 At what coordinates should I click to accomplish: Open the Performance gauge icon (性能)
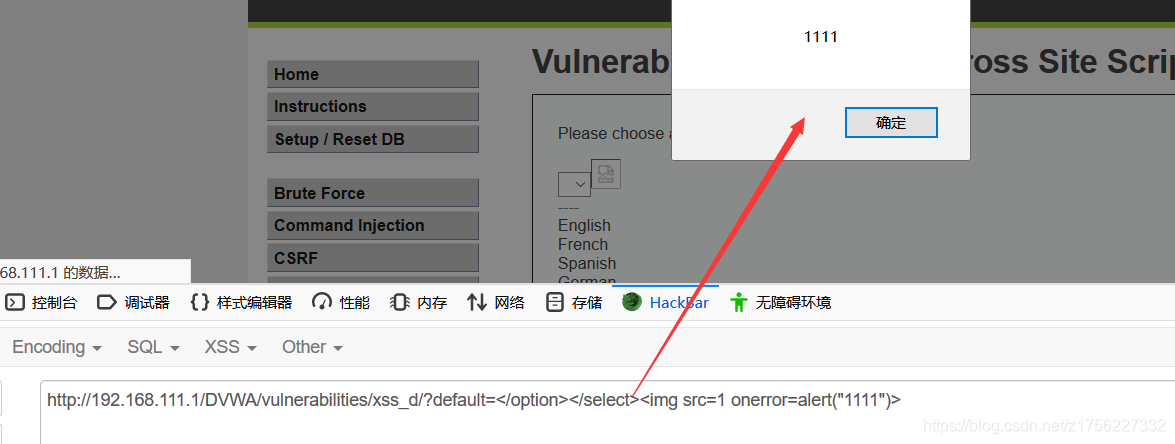[x=322, y=302]
